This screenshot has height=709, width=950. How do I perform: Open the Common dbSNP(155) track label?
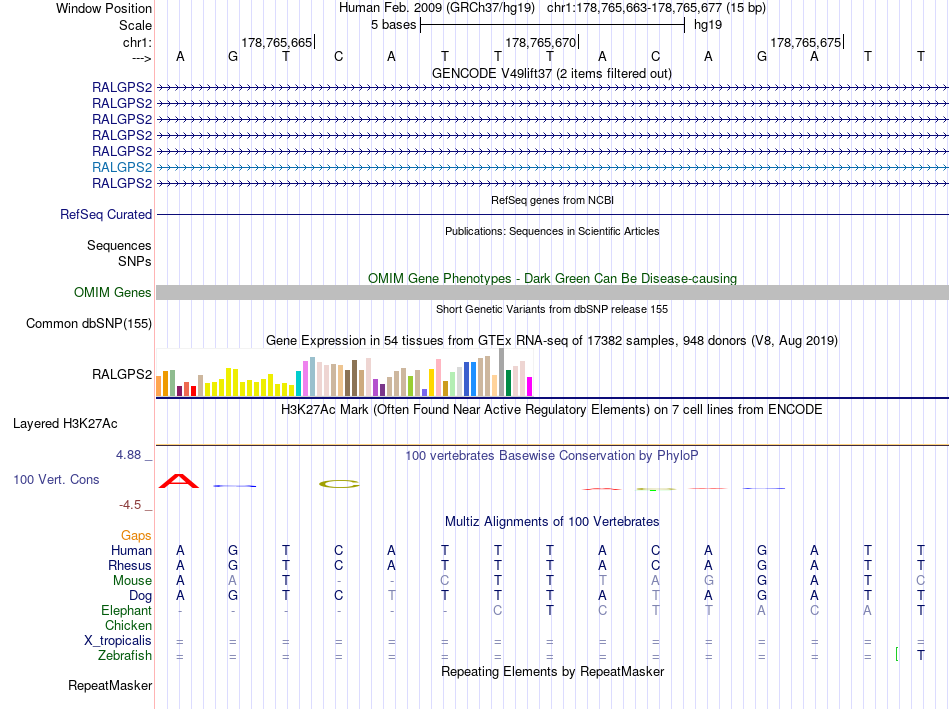tap(89, 324)
